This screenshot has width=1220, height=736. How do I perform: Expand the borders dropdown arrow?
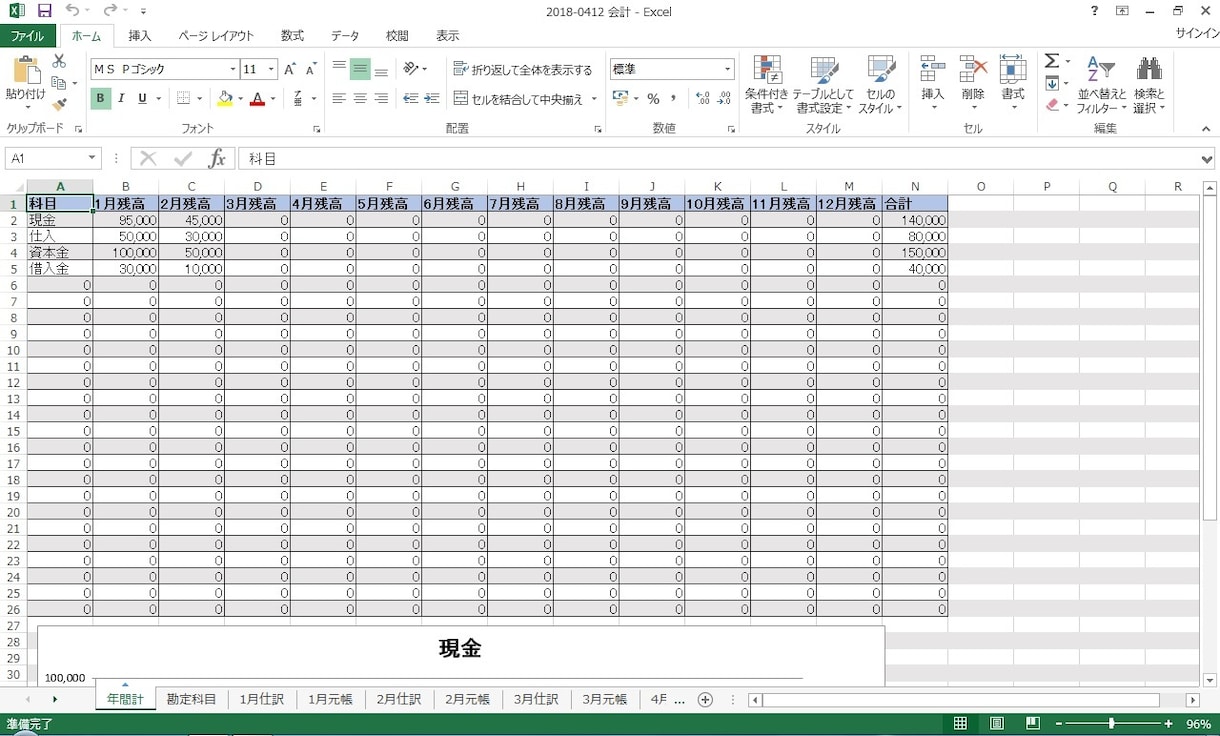pos(200,98)
